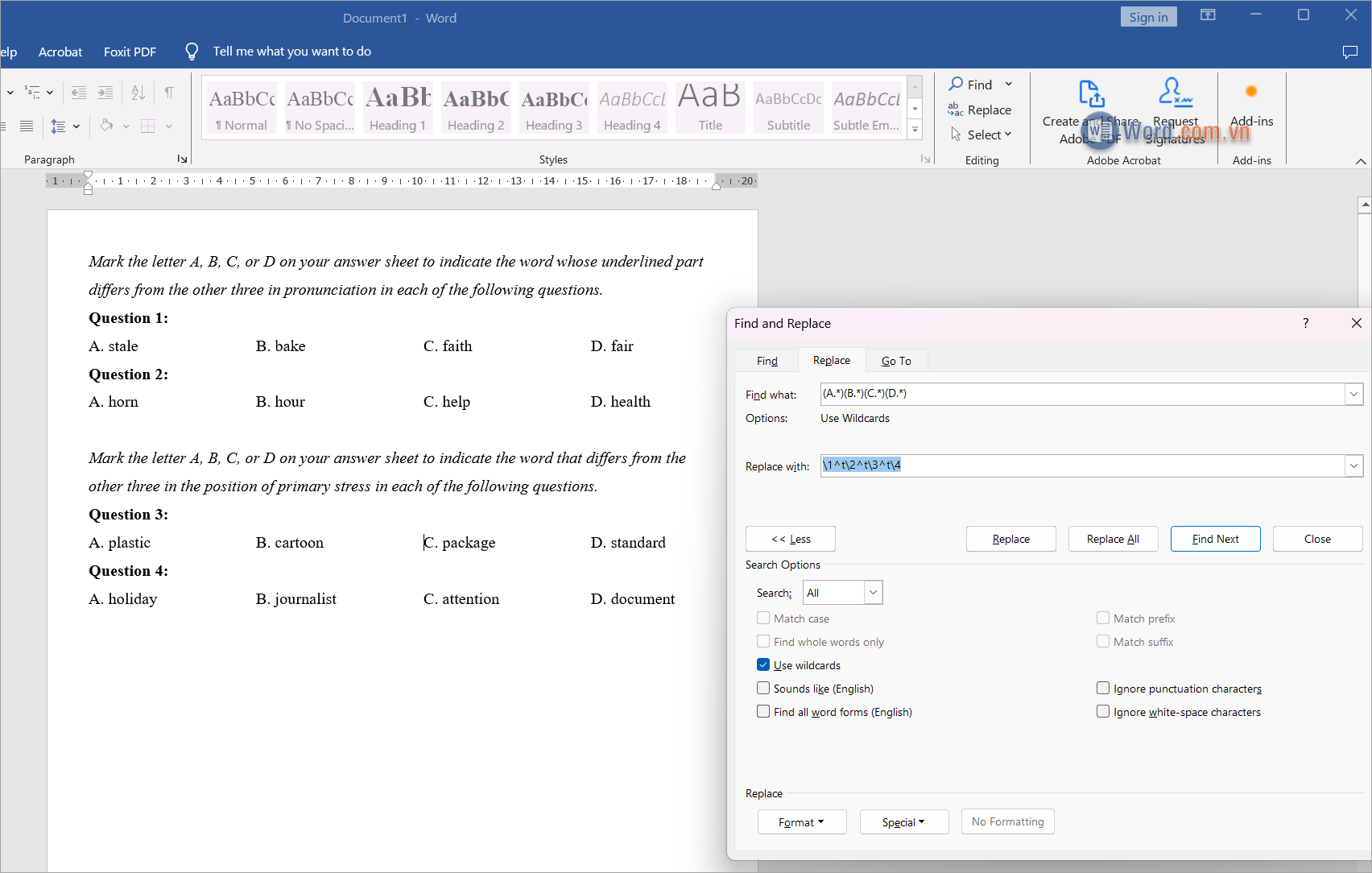The image size is (1372, 873).
Task: Click the Borders icon
Action: click(x=148, y=126)
